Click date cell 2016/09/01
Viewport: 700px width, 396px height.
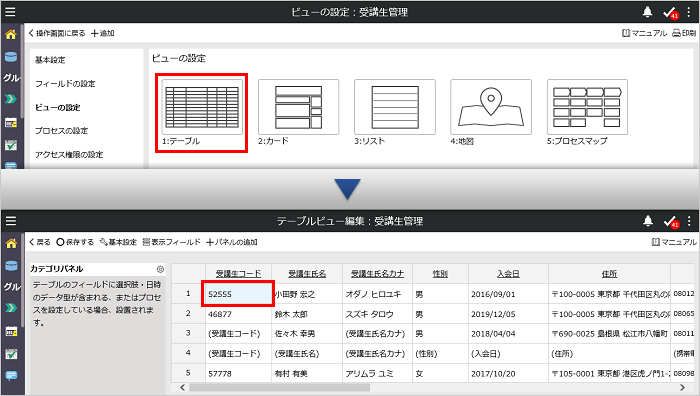(508, 294)
